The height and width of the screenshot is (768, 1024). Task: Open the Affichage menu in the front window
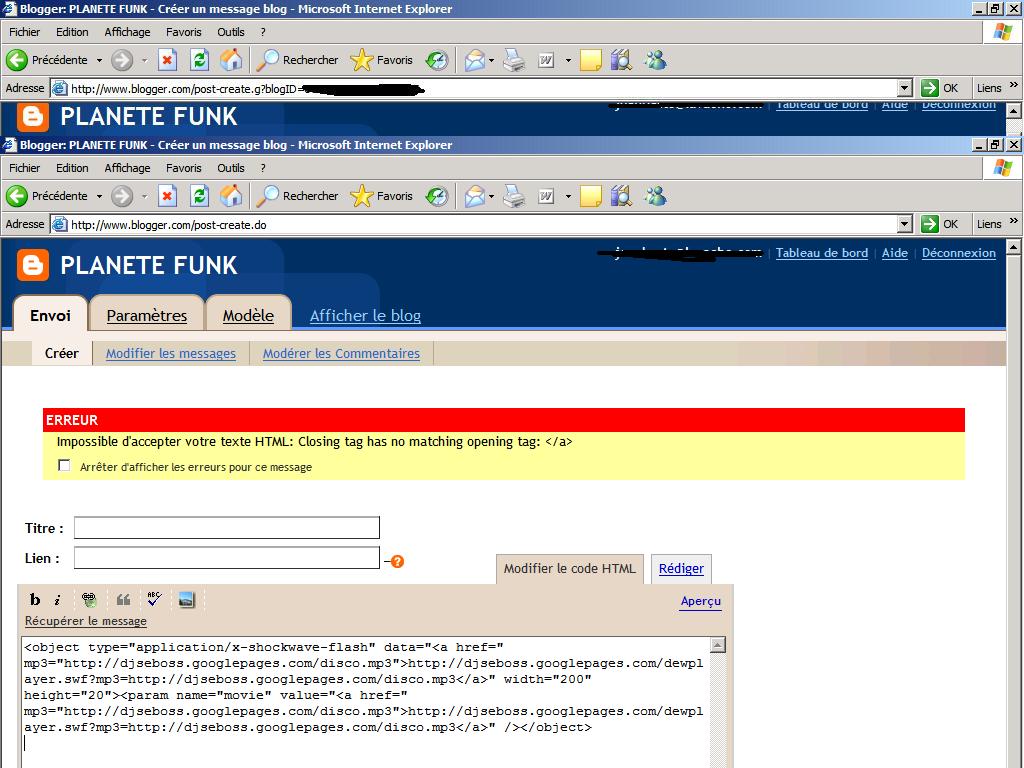tap(127, 168)
